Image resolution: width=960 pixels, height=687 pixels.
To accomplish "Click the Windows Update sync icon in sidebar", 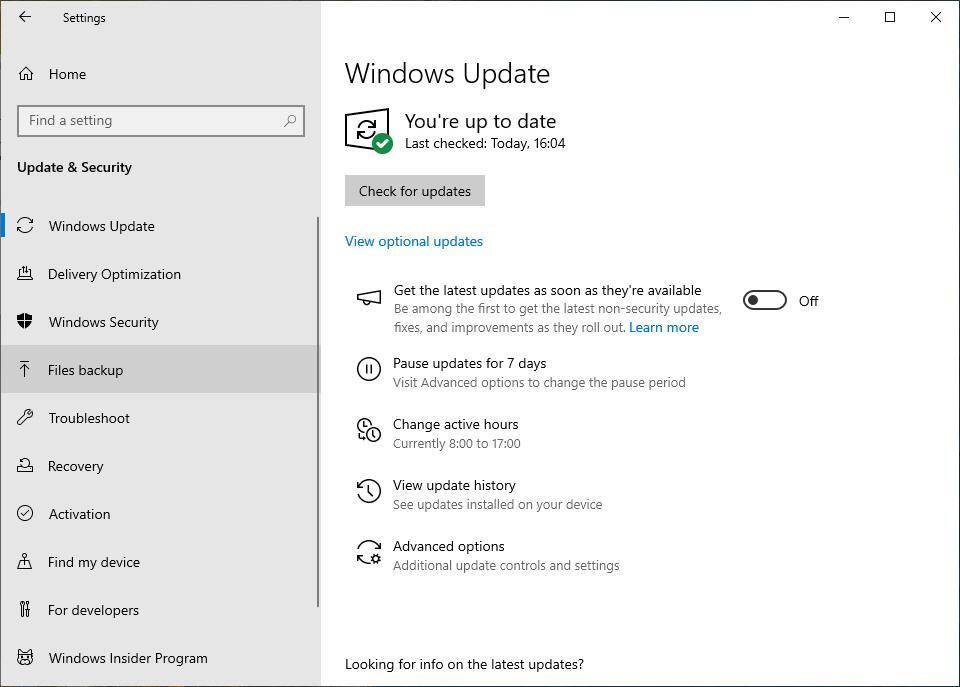I will pyautogui.click(x=25, y=225).
